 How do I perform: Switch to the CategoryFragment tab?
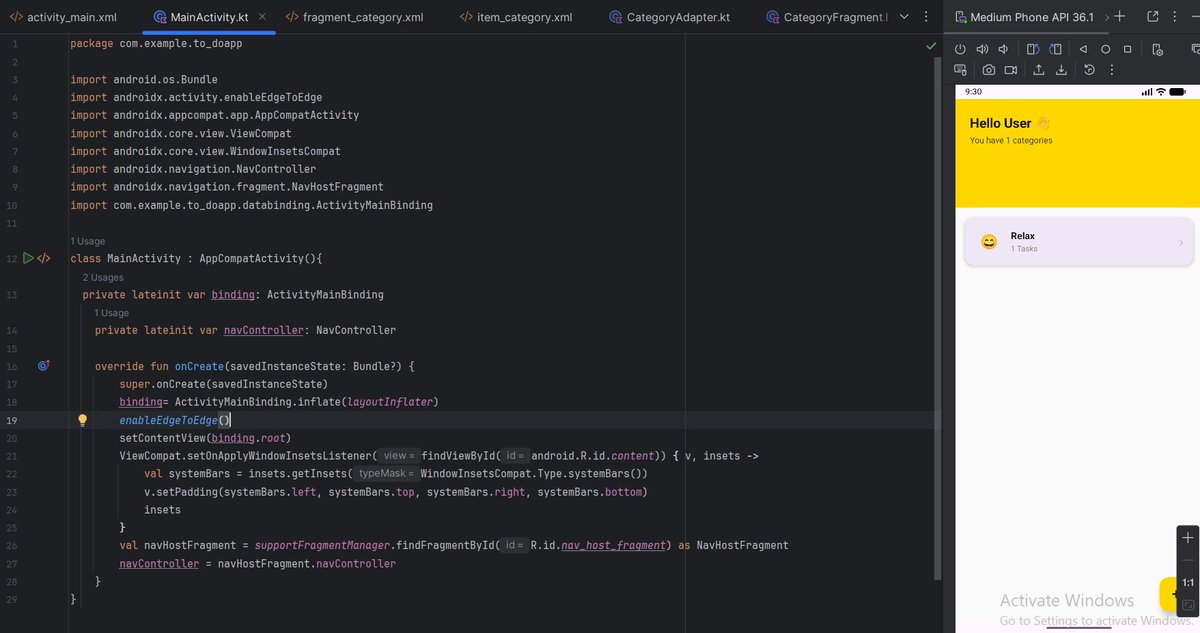pyautogui.click(x=828, y=17)
